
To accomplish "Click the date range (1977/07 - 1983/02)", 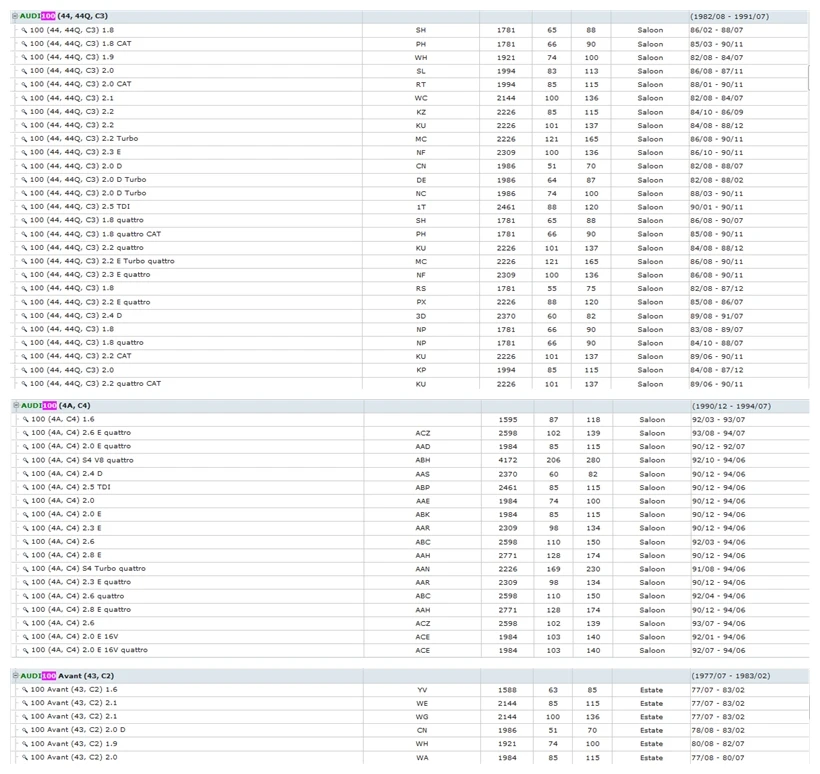I will tap(731, 676).
